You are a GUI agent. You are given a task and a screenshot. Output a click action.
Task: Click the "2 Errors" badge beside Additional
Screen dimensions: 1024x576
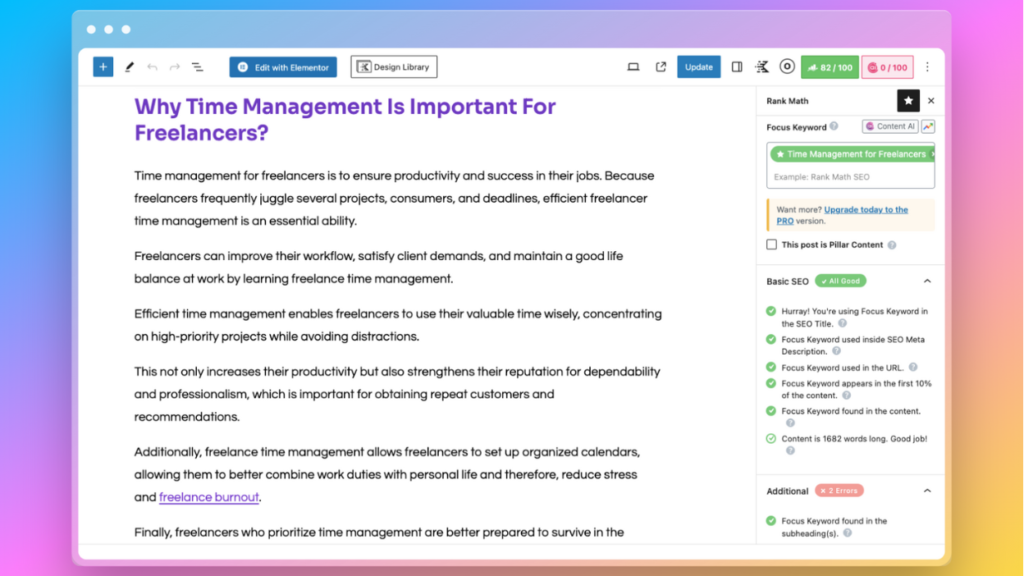[x=839, y=490]
